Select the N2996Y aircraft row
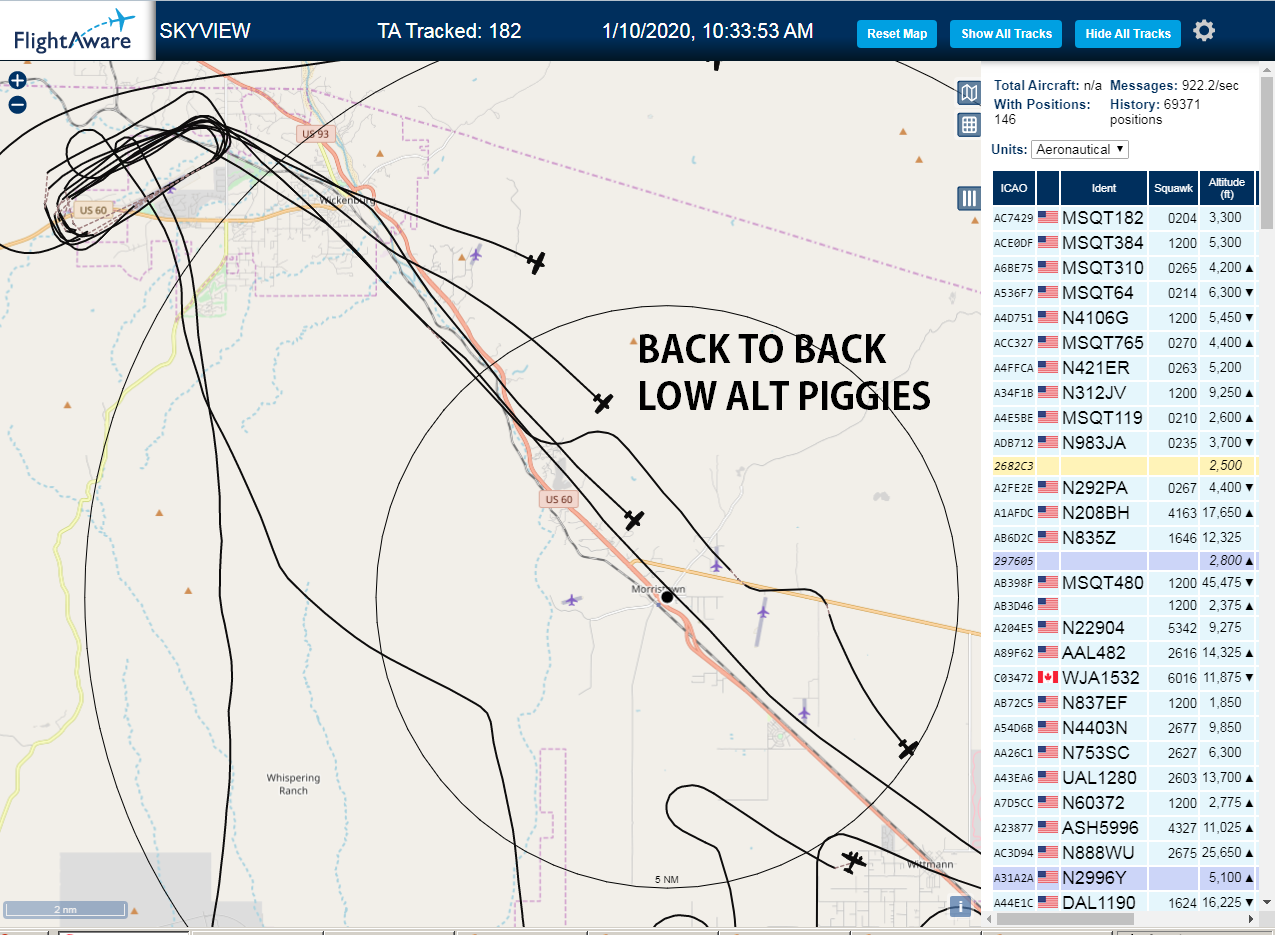Screen dimensions: 1275x935 pyautogui.click(x=1125, y=877)
